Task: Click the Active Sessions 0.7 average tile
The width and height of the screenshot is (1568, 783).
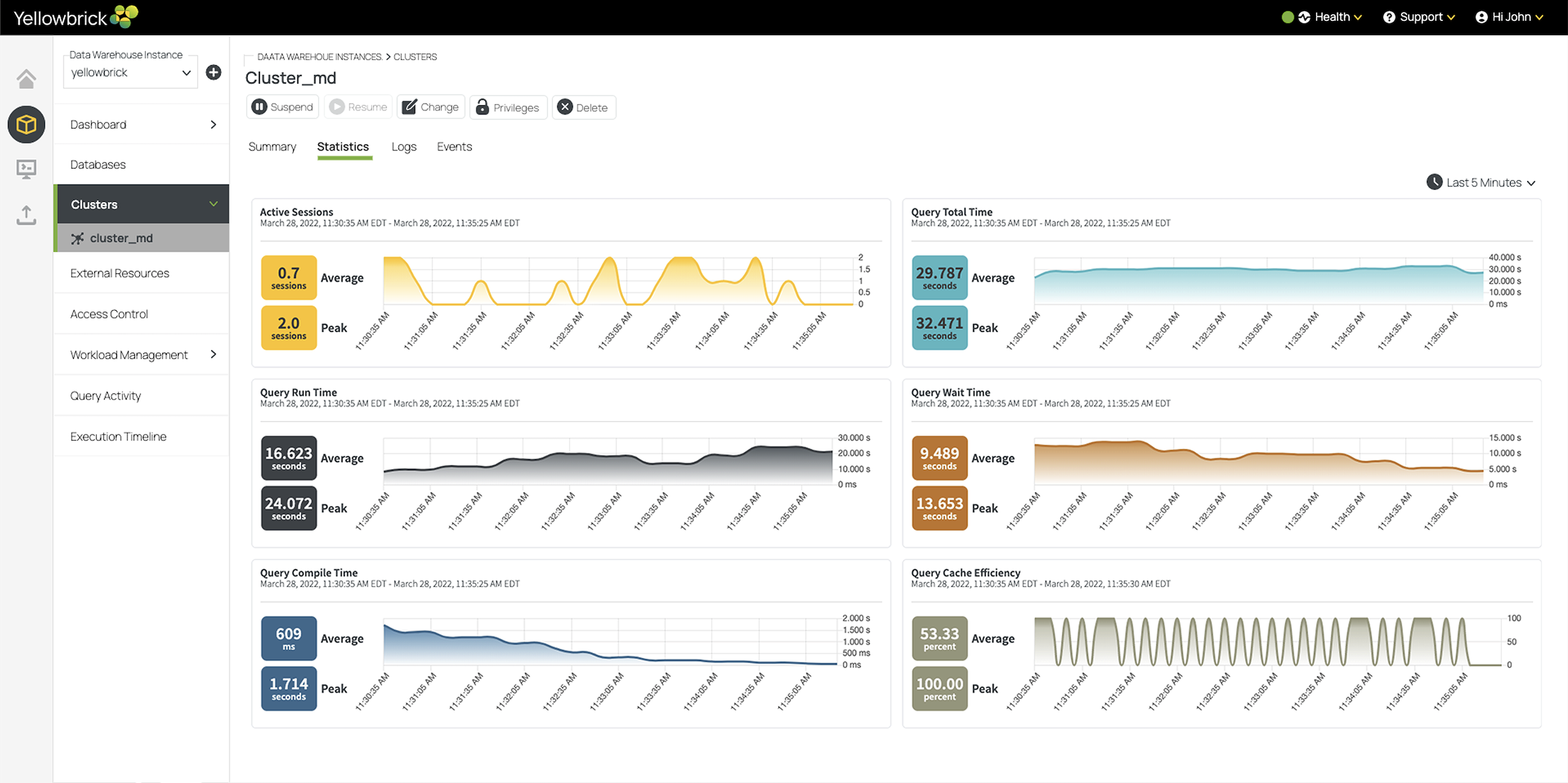Action: (x=289, y=278)
